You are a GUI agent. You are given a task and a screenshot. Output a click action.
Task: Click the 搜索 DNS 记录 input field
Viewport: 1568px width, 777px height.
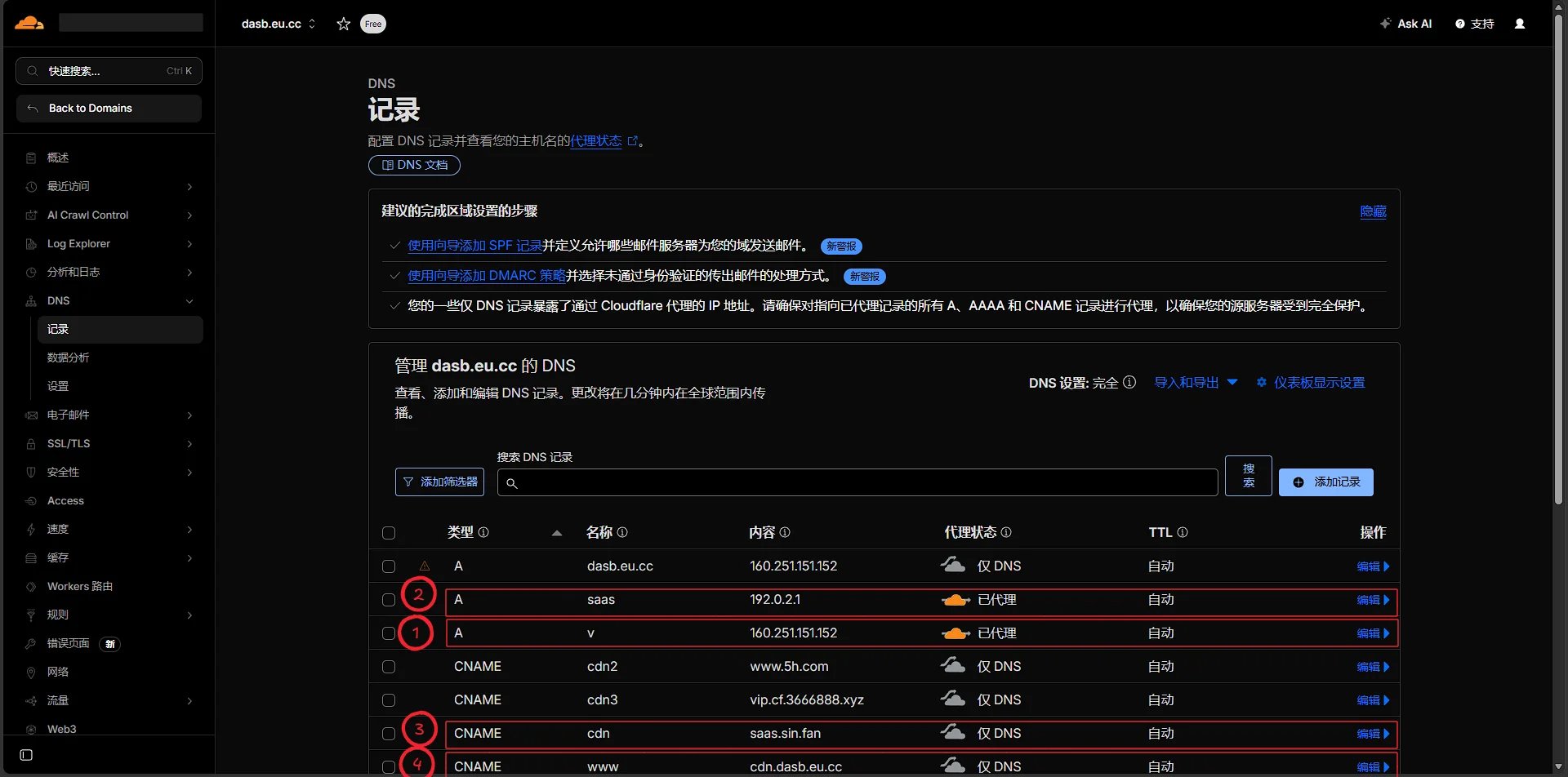[x=857, y=482]
